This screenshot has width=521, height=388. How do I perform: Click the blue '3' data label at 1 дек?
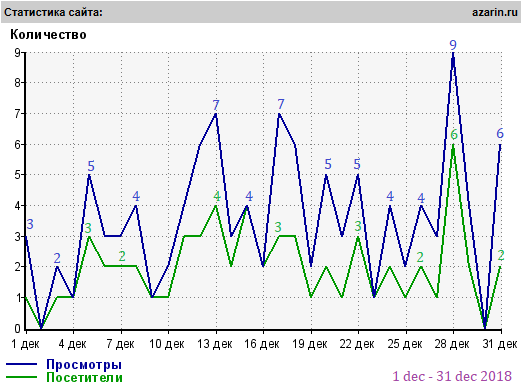(30, 224)
